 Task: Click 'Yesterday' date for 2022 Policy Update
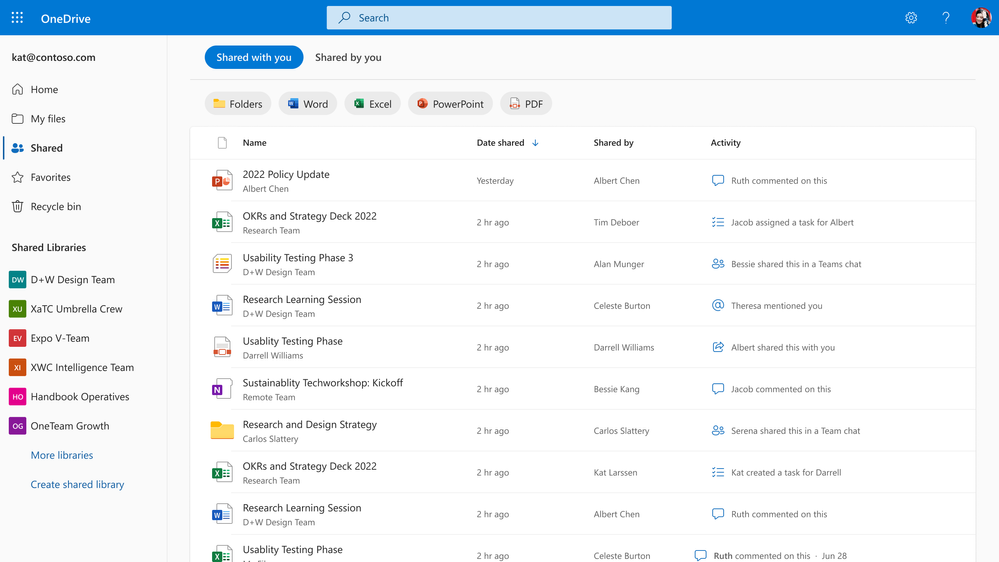coord(495,181)
